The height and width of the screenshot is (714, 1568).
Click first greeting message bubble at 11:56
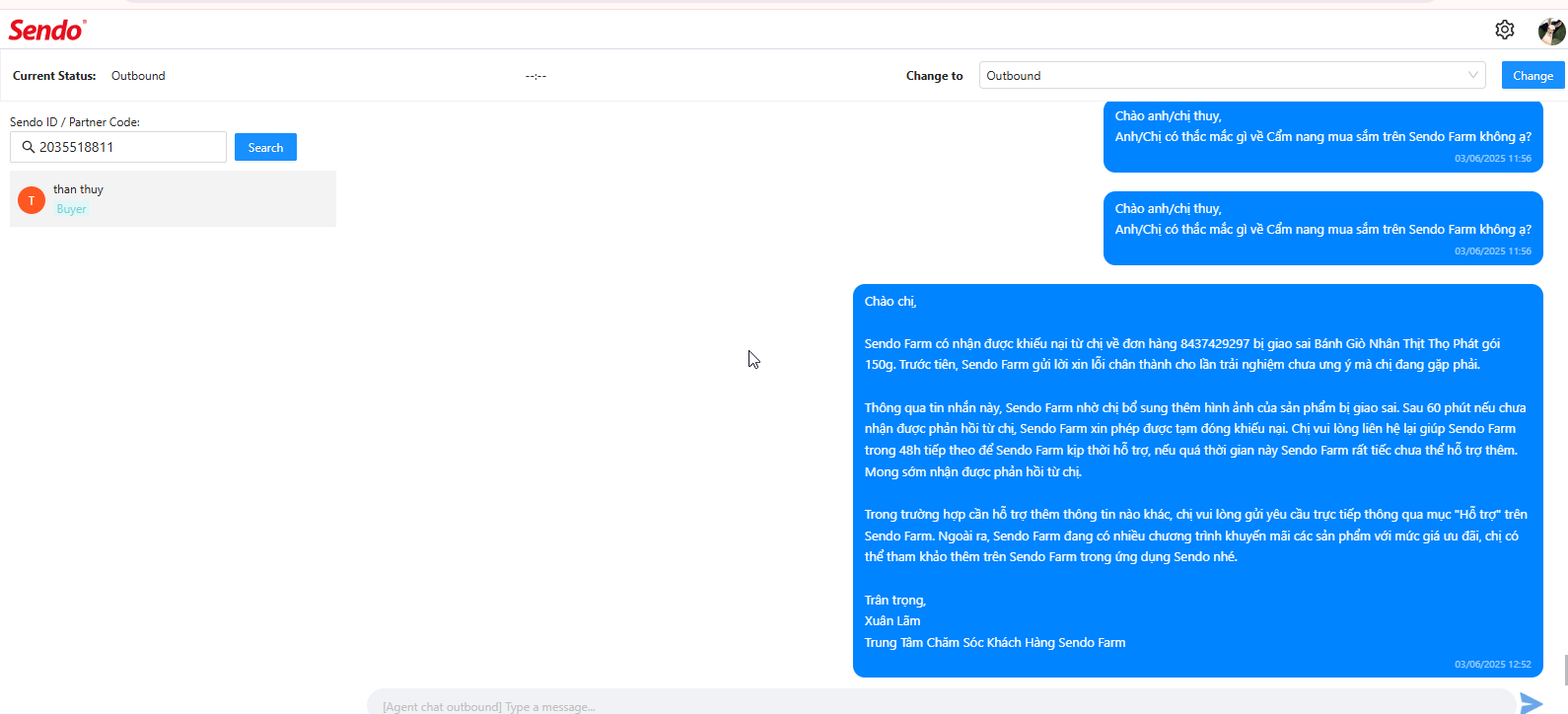click(x=1322, y=136)
